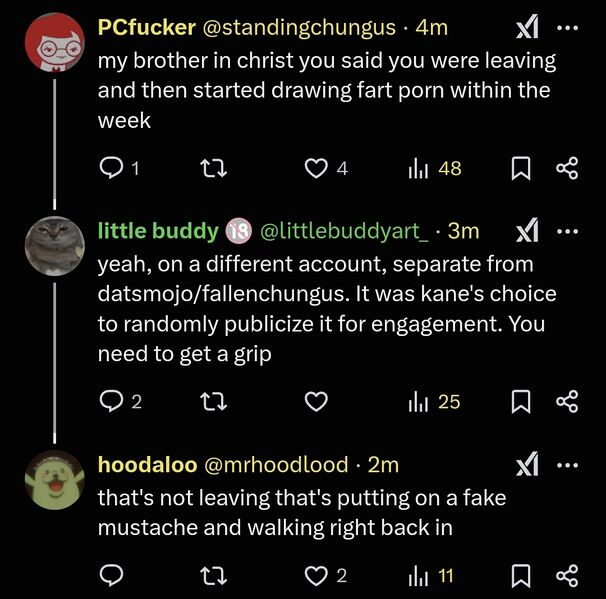Click little buddy's cat avatar
606x599 pixels.
click(x=52, y=246)
